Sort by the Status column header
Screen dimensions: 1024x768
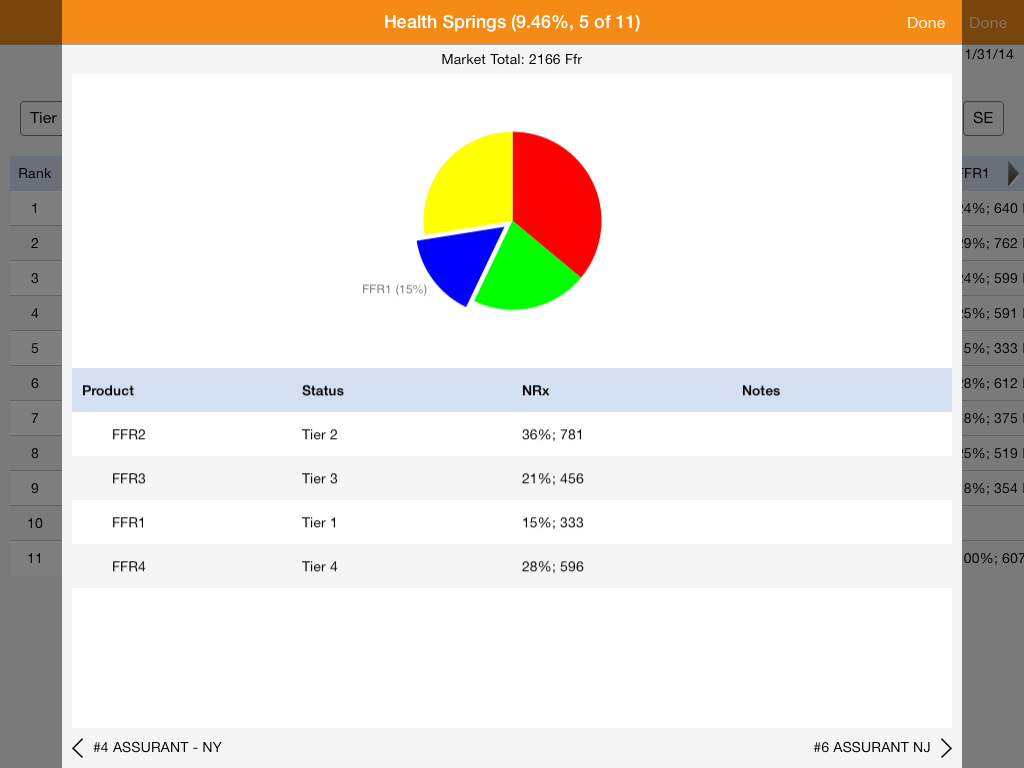[322, 391]
